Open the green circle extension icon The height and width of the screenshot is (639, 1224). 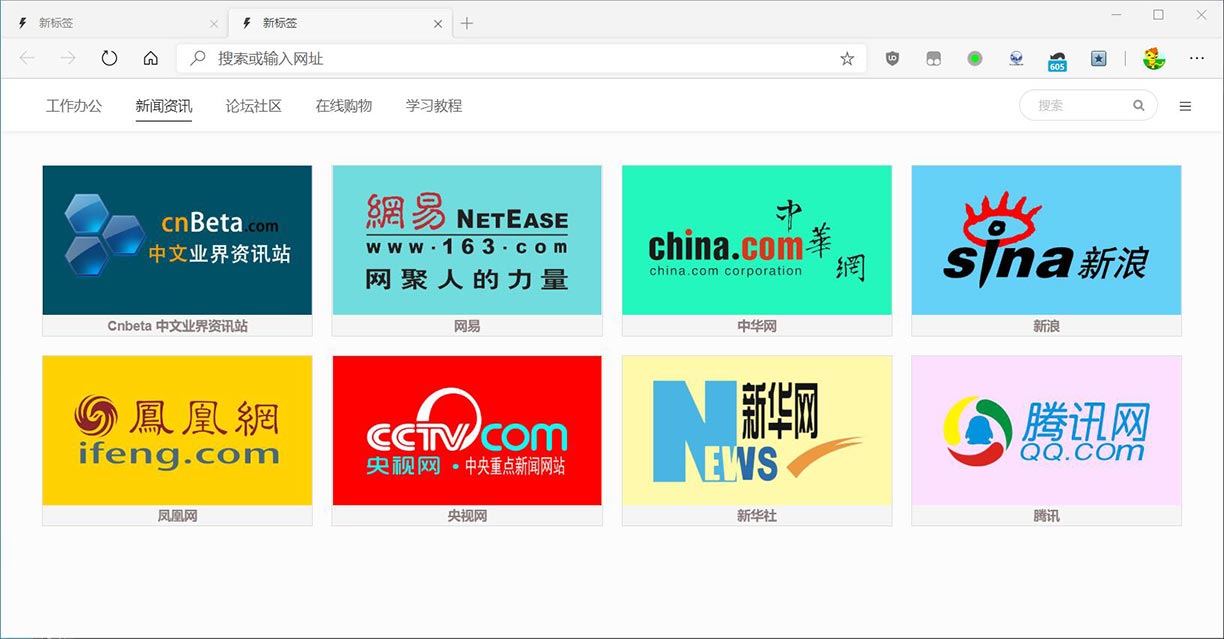coord(975,59)
